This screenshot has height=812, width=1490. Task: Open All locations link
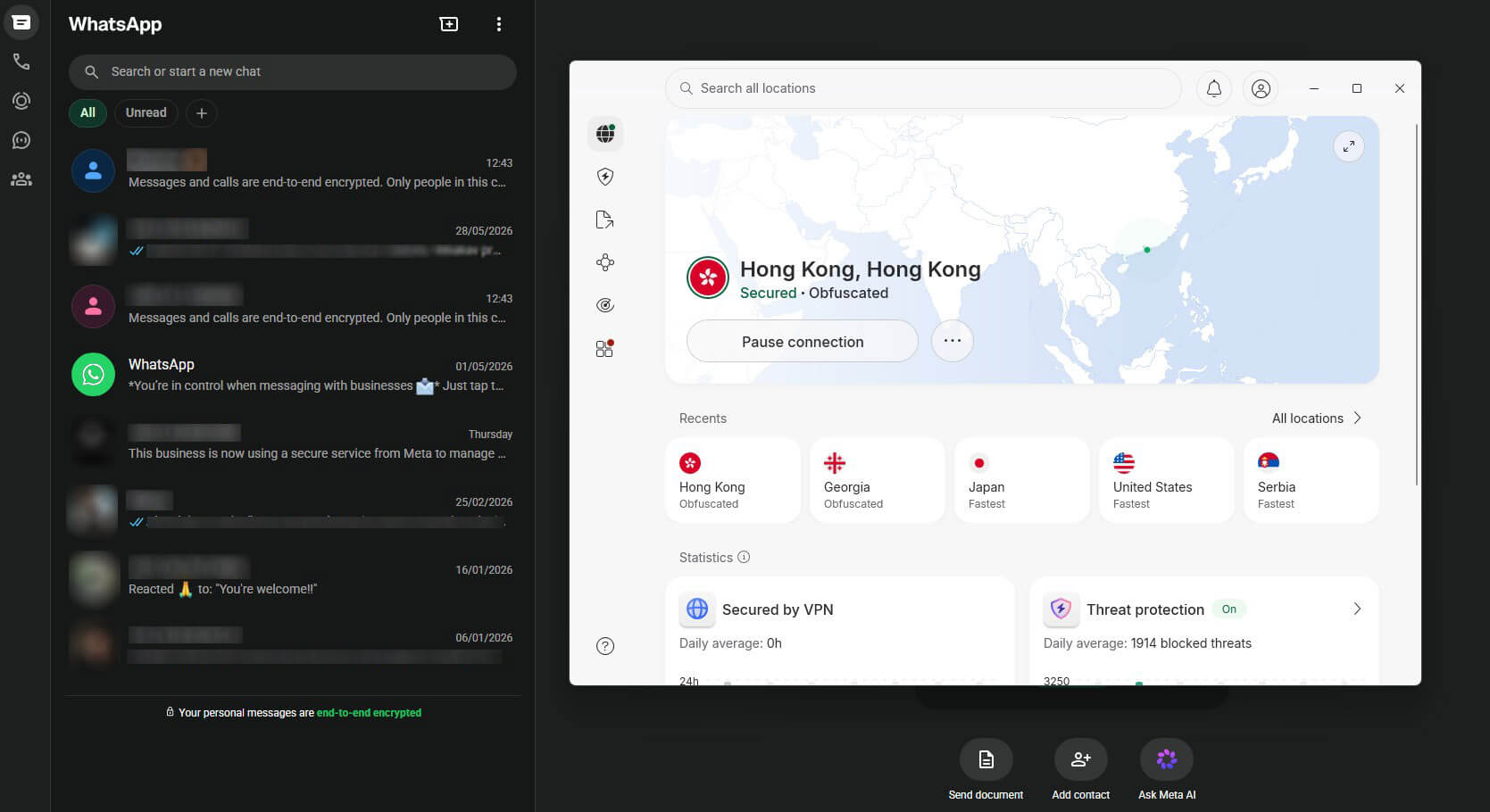(1317, 418)
